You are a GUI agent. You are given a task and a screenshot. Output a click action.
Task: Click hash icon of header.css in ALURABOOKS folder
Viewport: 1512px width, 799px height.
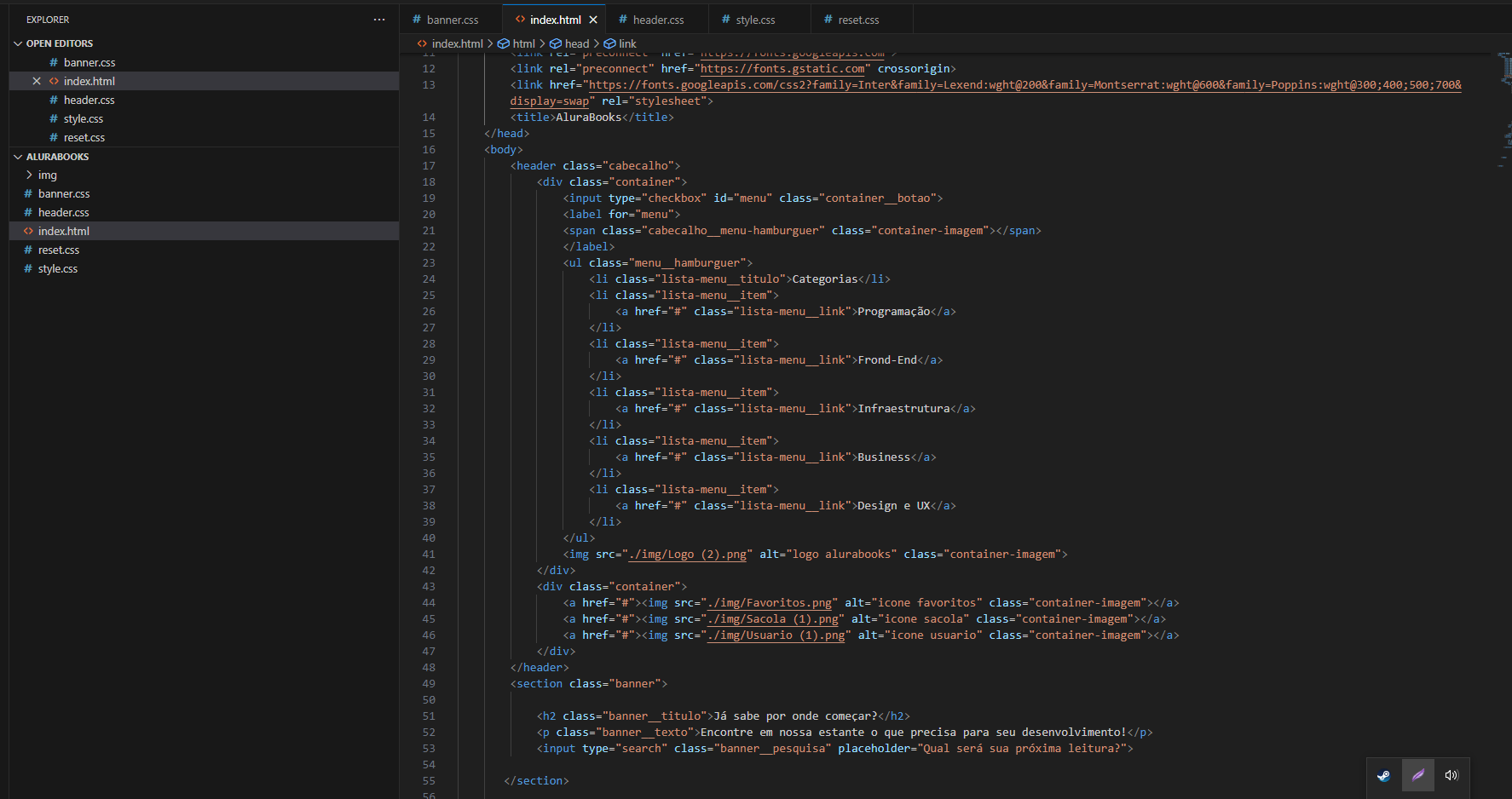[x=28, y=212]
